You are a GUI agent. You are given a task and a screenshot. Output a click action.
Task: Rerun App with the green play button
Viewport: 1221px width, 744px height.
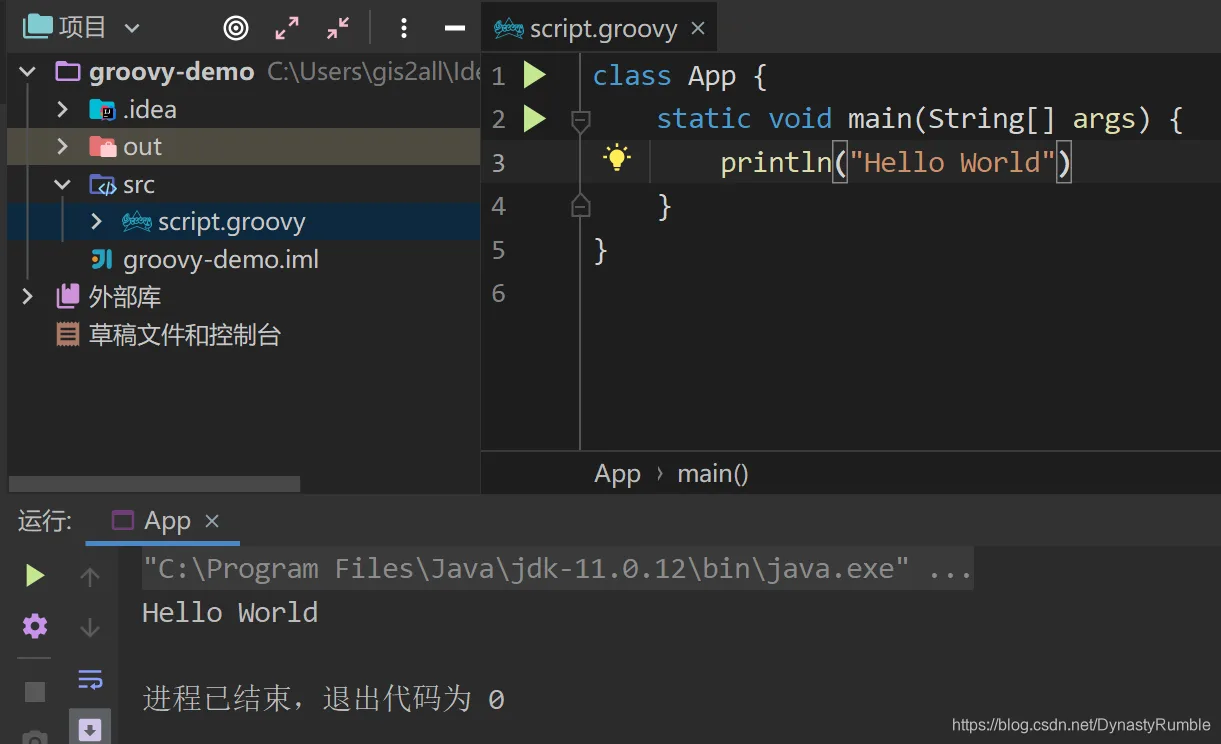click(35, 575)
